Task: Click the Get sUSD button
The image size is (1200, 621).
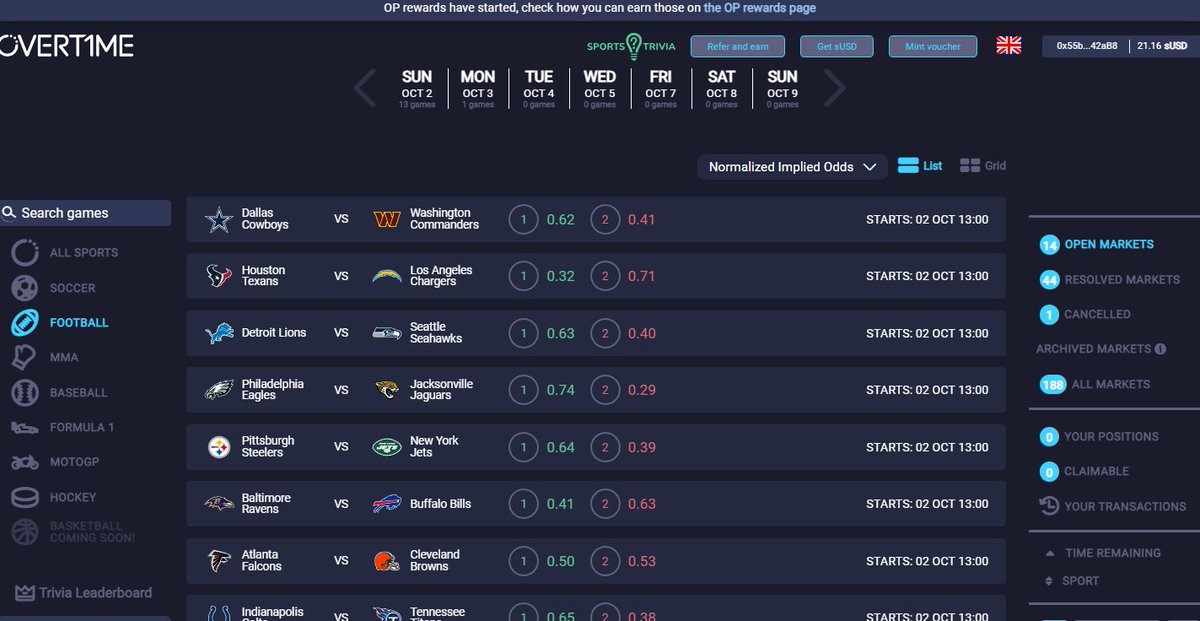Action: (x=837, y=46)
